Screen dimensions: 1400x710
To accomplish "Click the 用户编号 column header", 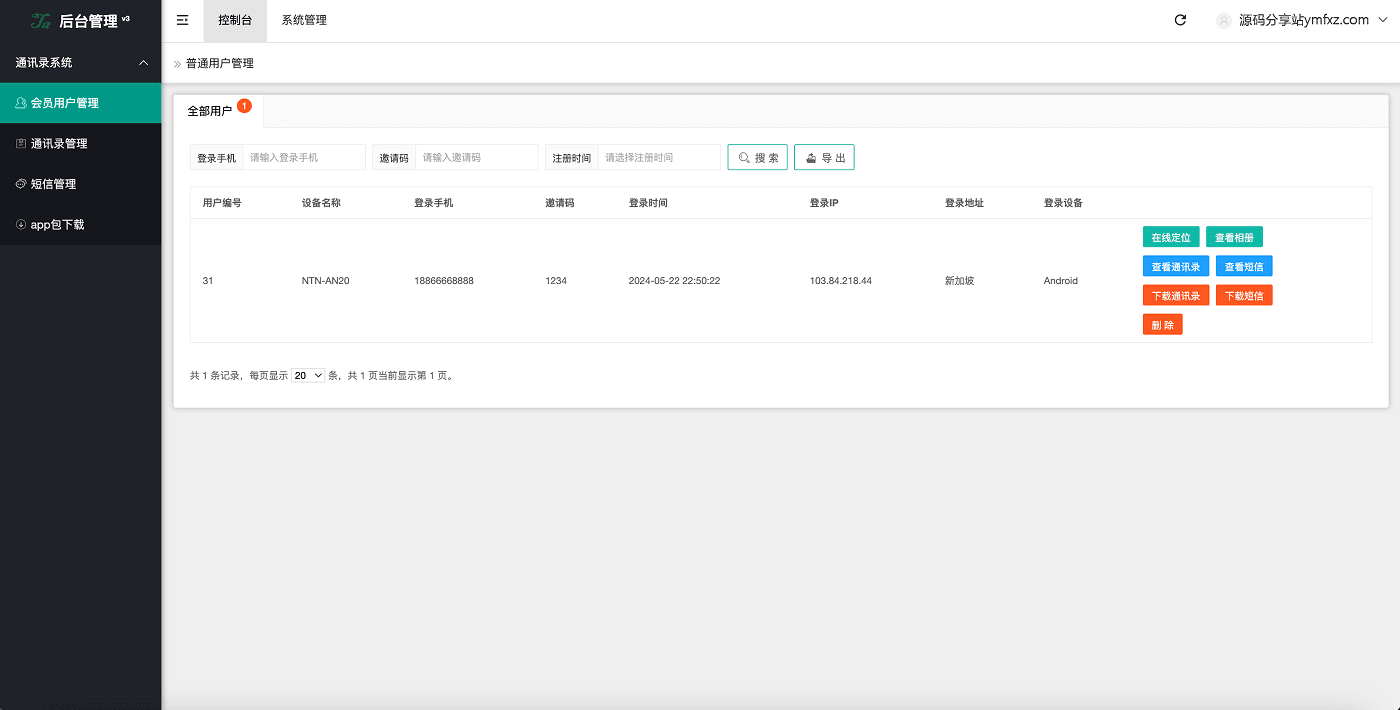I will [x=222, y=203].
